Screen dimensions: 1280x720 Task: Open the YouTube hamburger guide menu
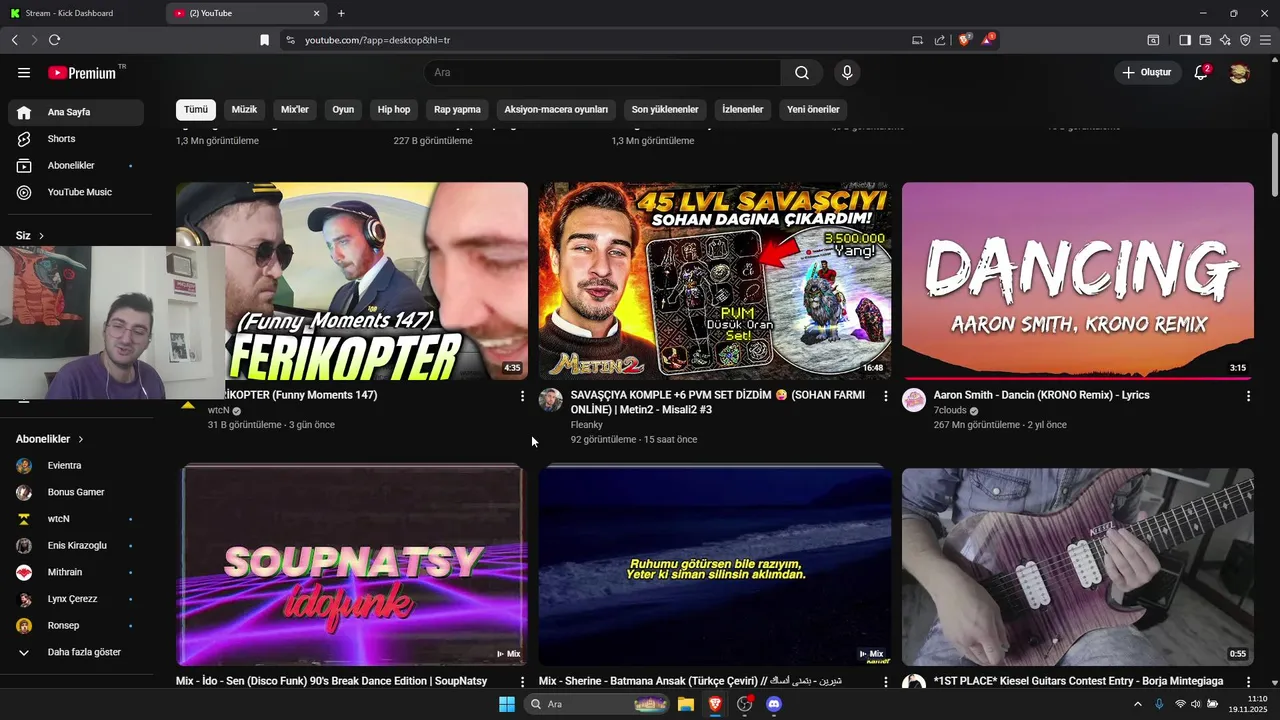24,73
